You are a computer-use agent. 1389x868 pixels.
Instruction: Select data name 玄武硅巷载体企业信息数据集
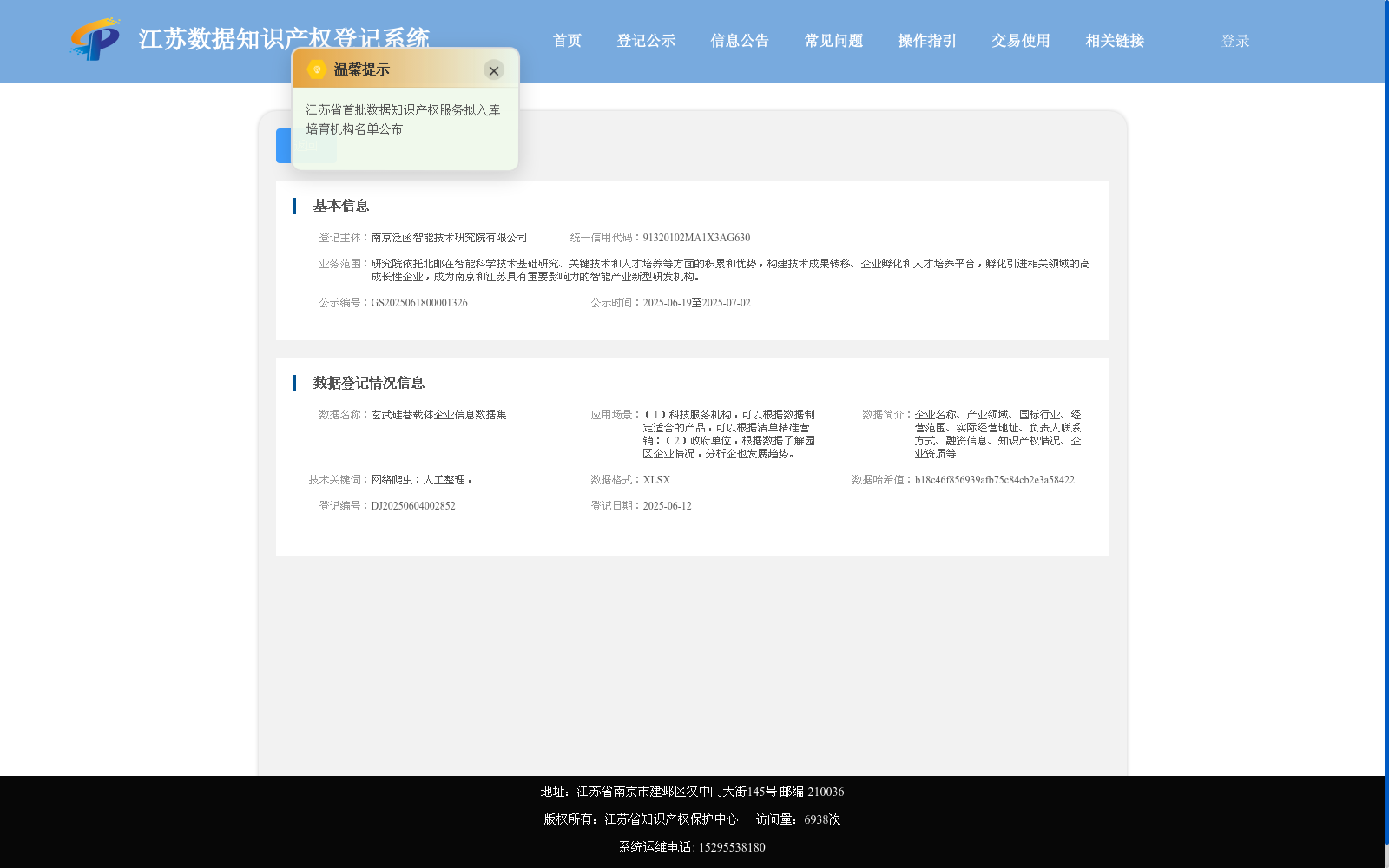click(x=438, y=415)
